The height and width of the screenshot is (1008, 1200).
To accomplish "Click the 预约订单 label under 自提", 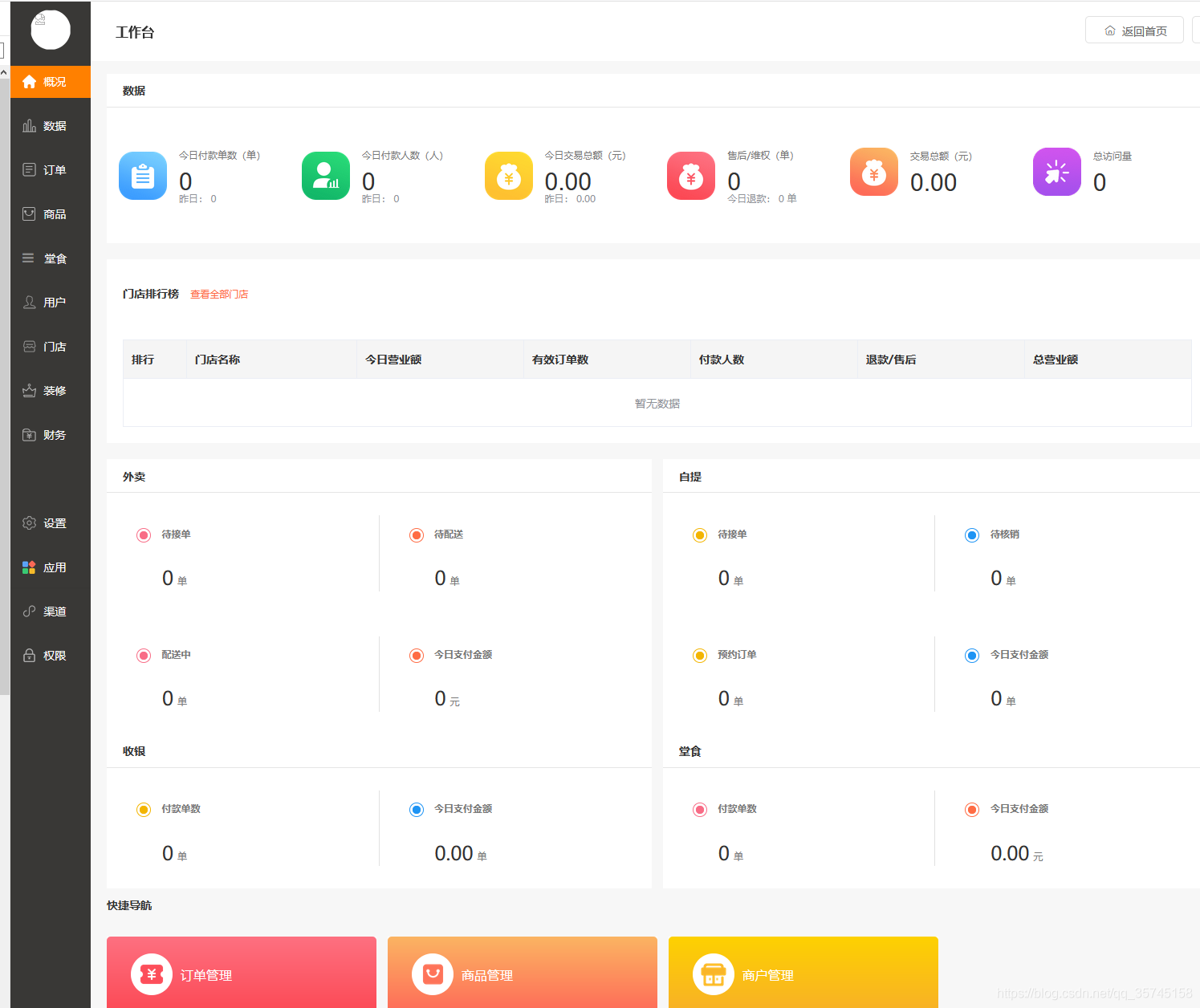I will tap(737, 655).
